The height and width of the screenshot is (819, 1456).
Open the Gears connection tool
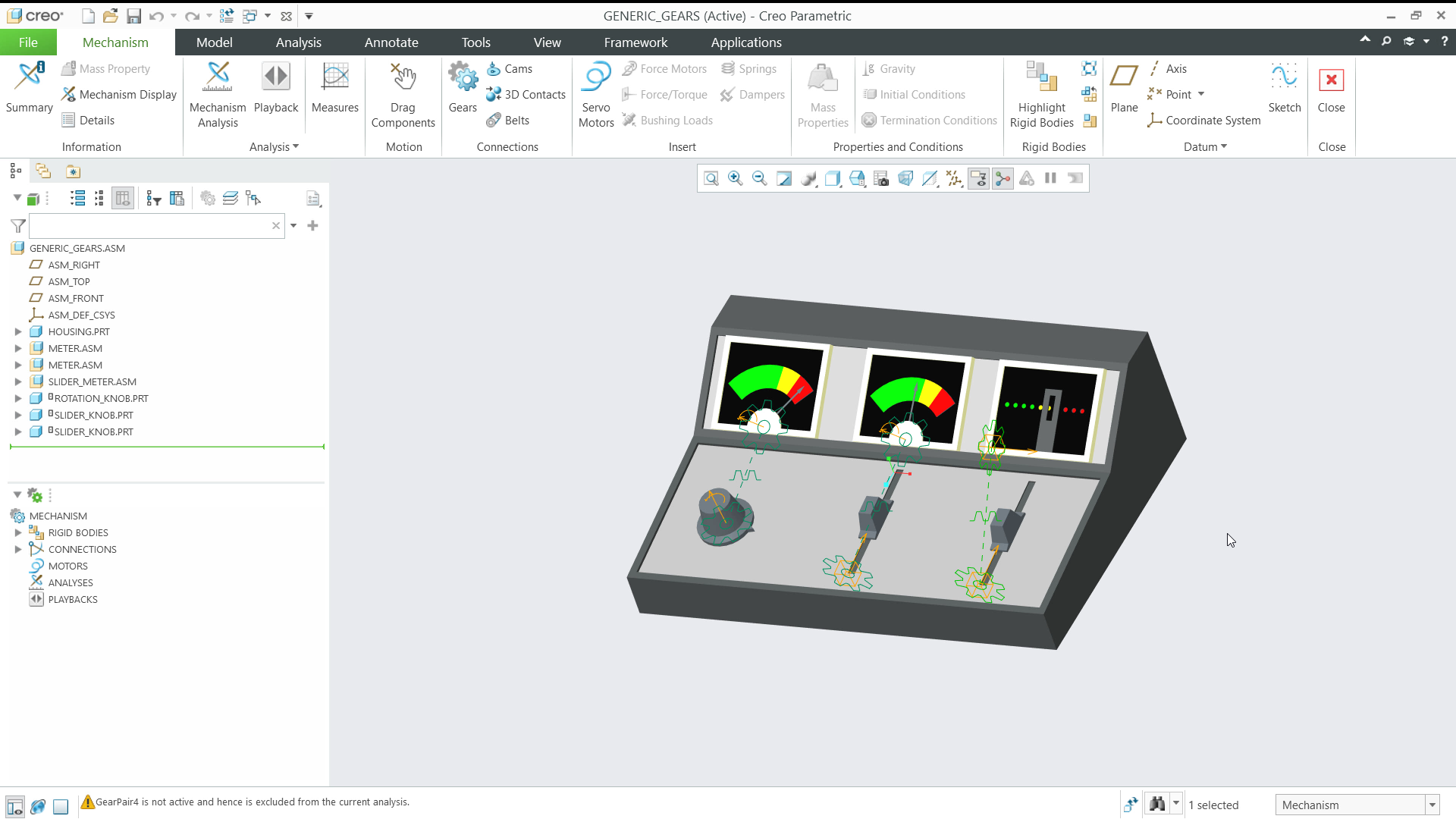(x=463, y=87)
